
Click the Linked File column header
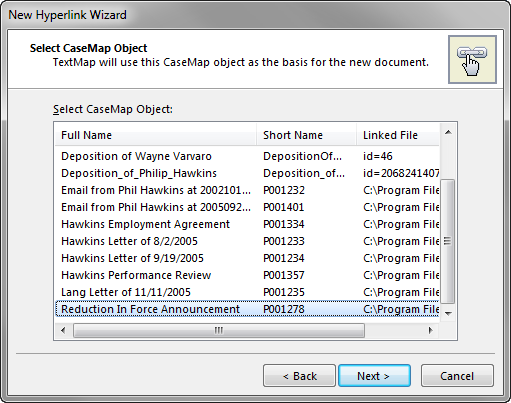coord(398,135)
